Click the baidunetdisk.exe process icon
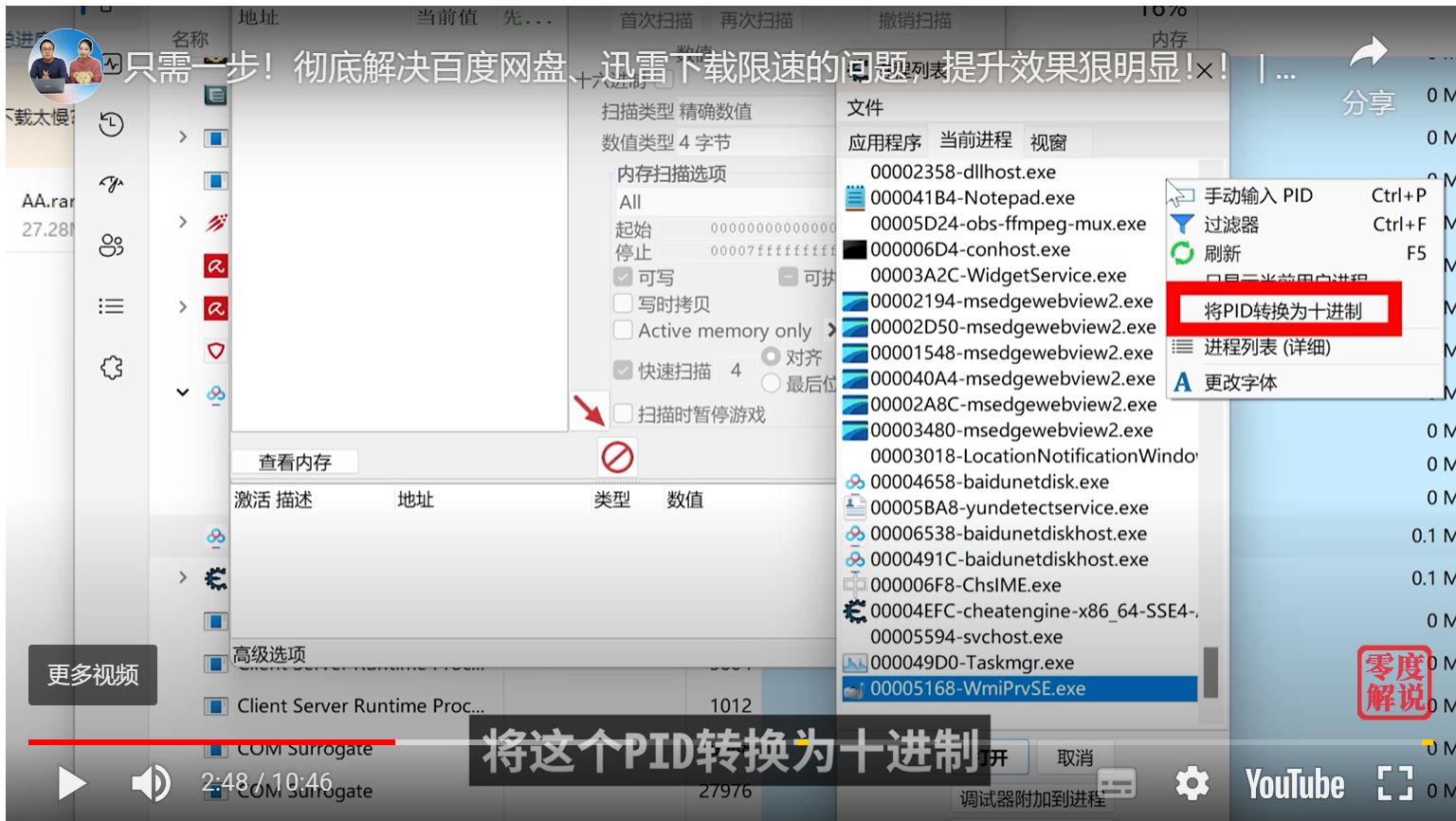Viewport: 1456px width, 821px height. 855,483
